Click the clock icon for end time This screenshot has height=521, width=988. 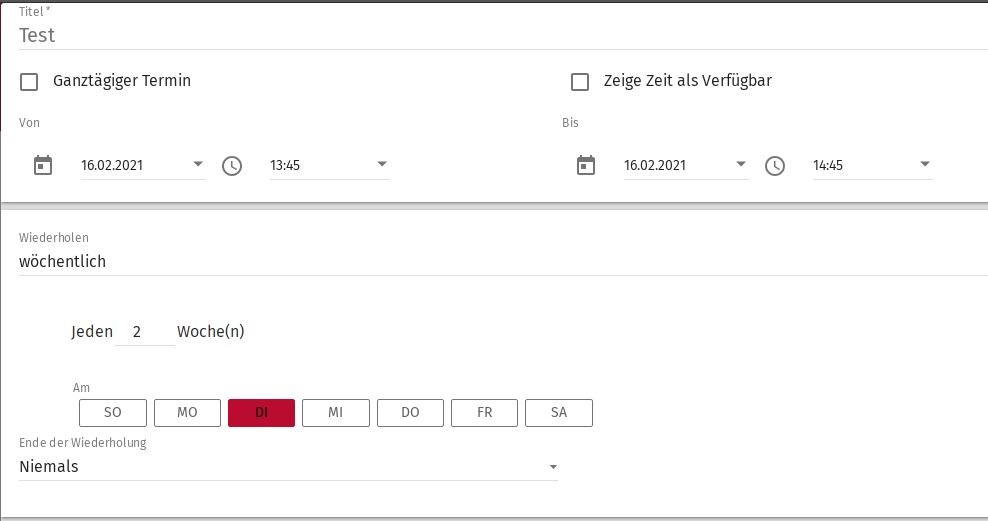coord(775,166)
